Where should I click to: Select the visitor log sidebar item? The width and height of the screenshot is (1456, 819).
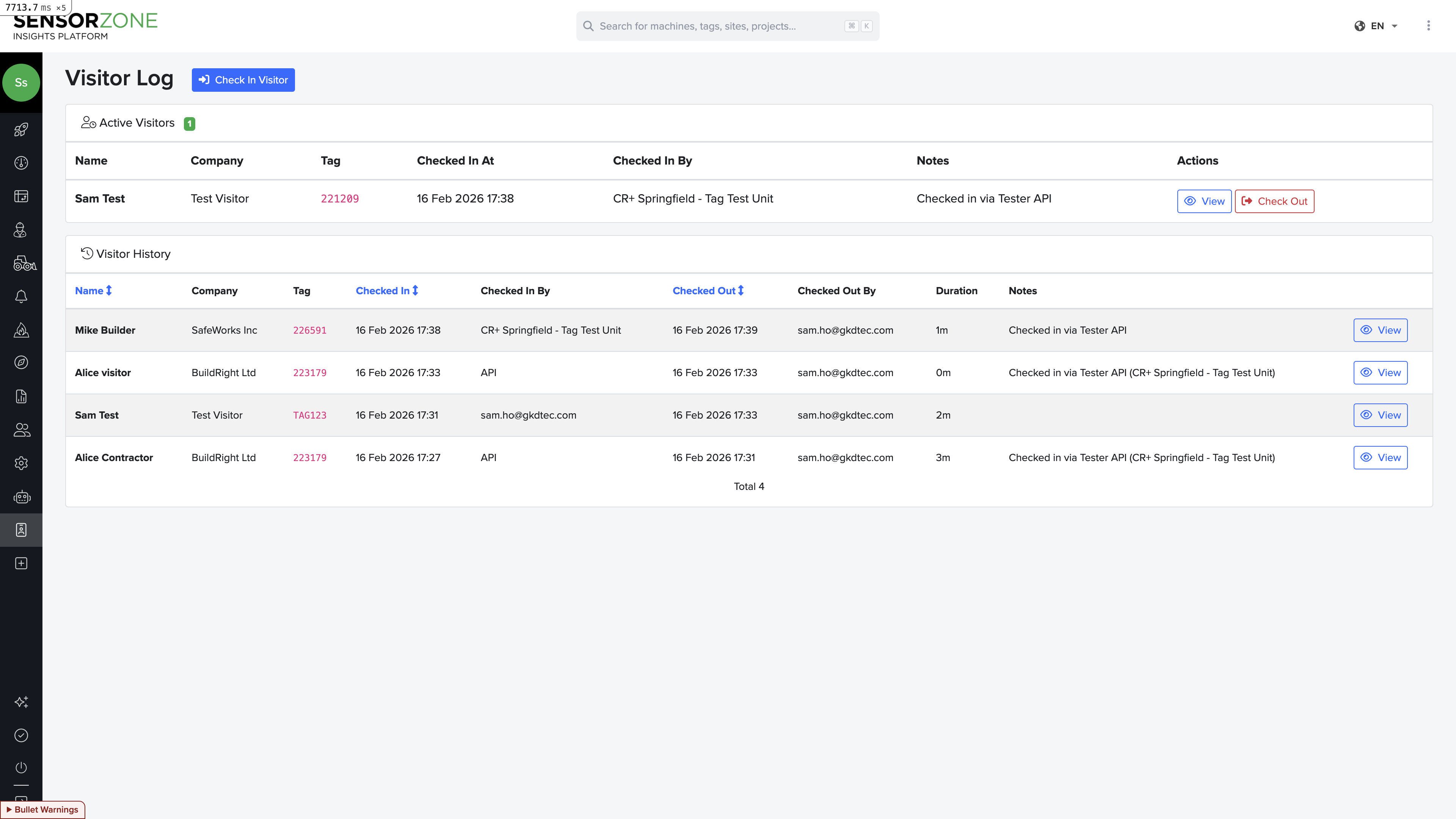click(x=21, y=530)
